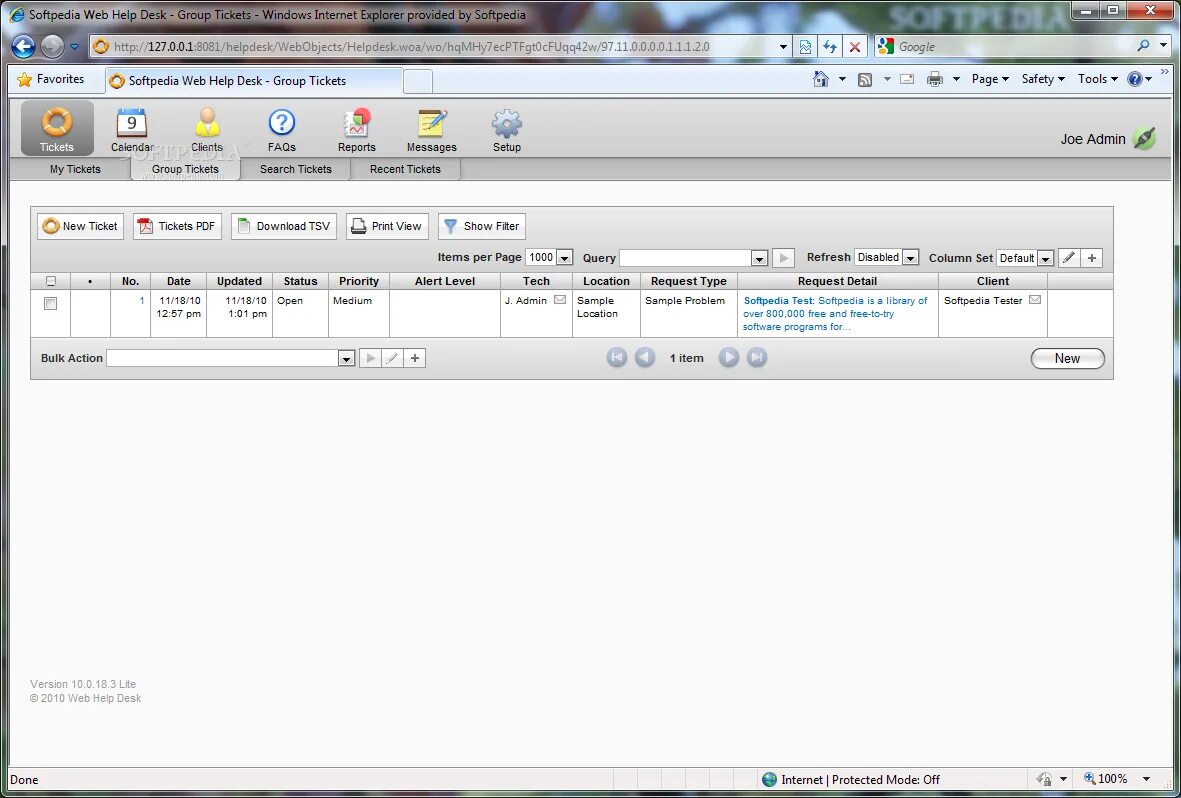This screenshot has height=798, width=1181.
Task: Sort by the Priority column header
Action: 359,281
